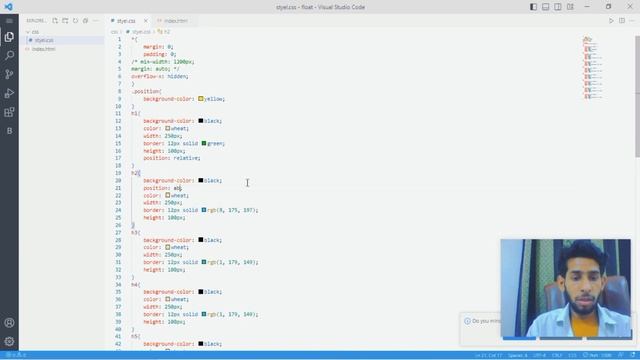Open the Run and Debug view
Viewport: 640px width, 360px height.
tap(9, 93)
